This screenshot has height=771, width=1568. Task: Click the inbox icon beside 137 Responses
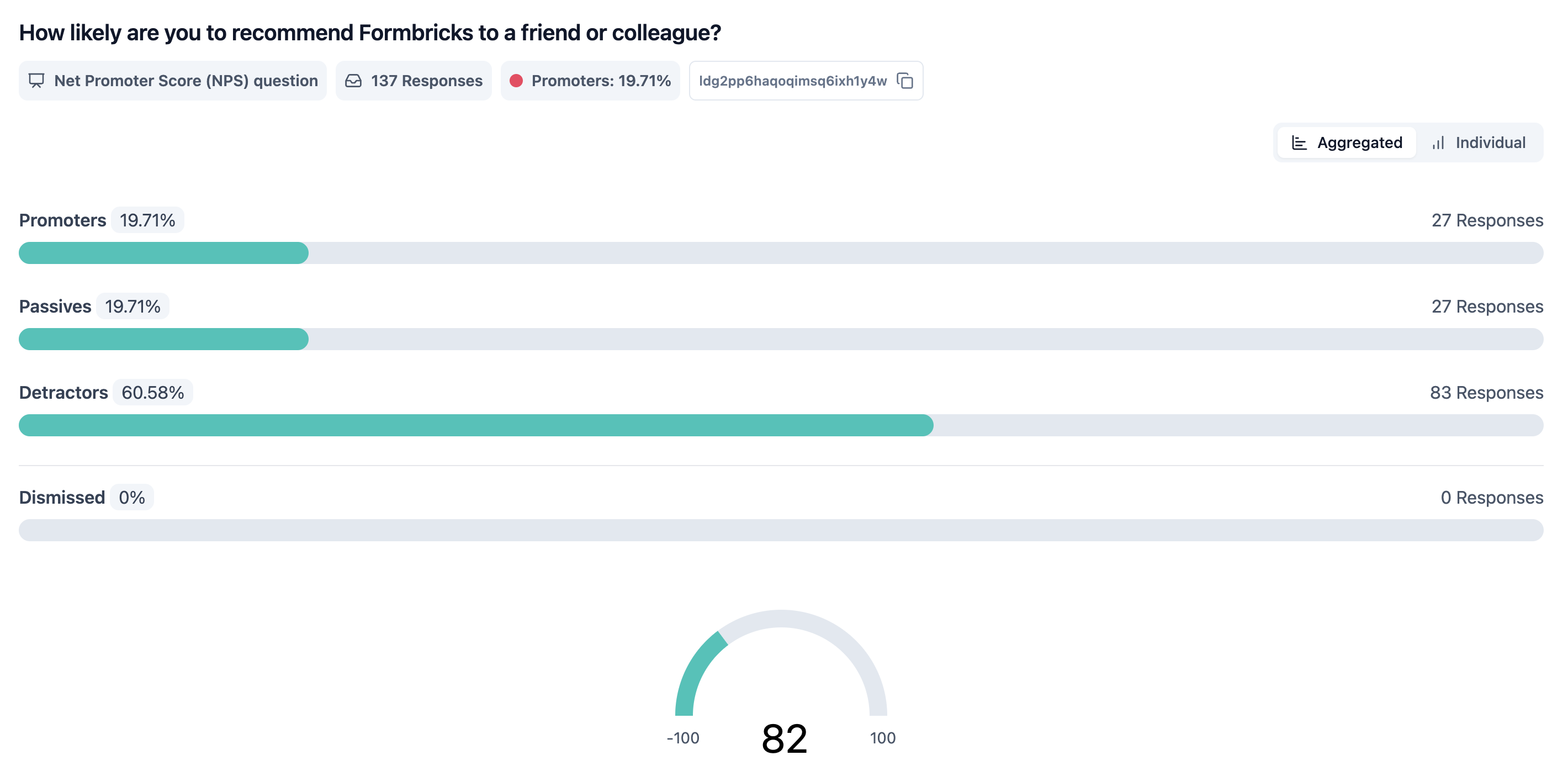tap(353, 81)
